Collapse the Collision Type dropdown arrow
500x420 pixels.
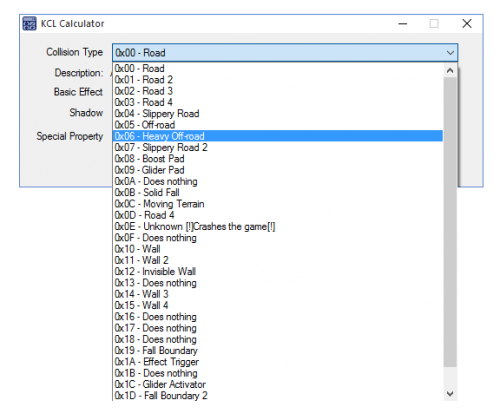coord(450,53)
